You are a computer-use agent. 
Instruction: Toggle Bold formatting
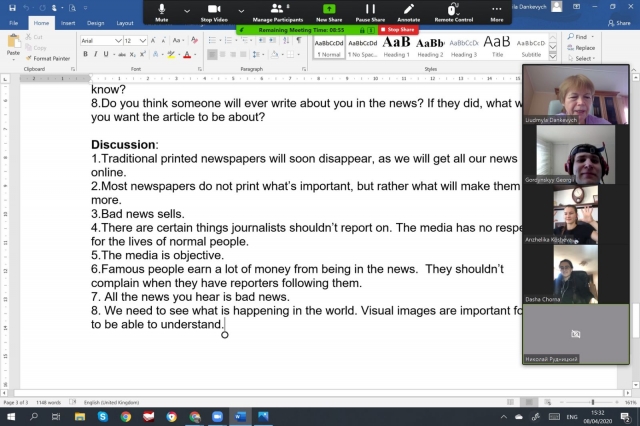point(85,54)
